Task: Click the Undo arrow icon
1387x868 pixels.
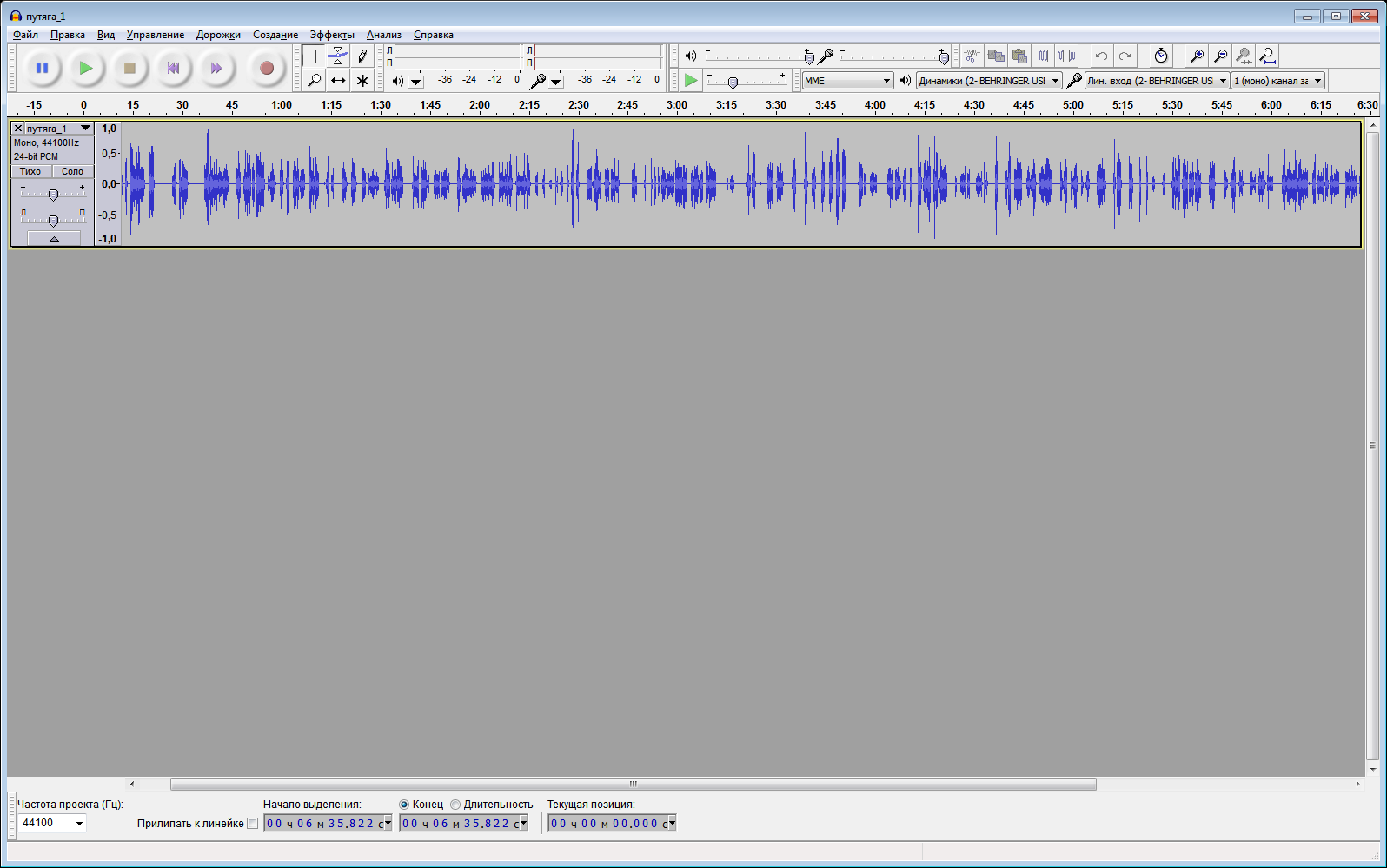Action: [1101, 56]
